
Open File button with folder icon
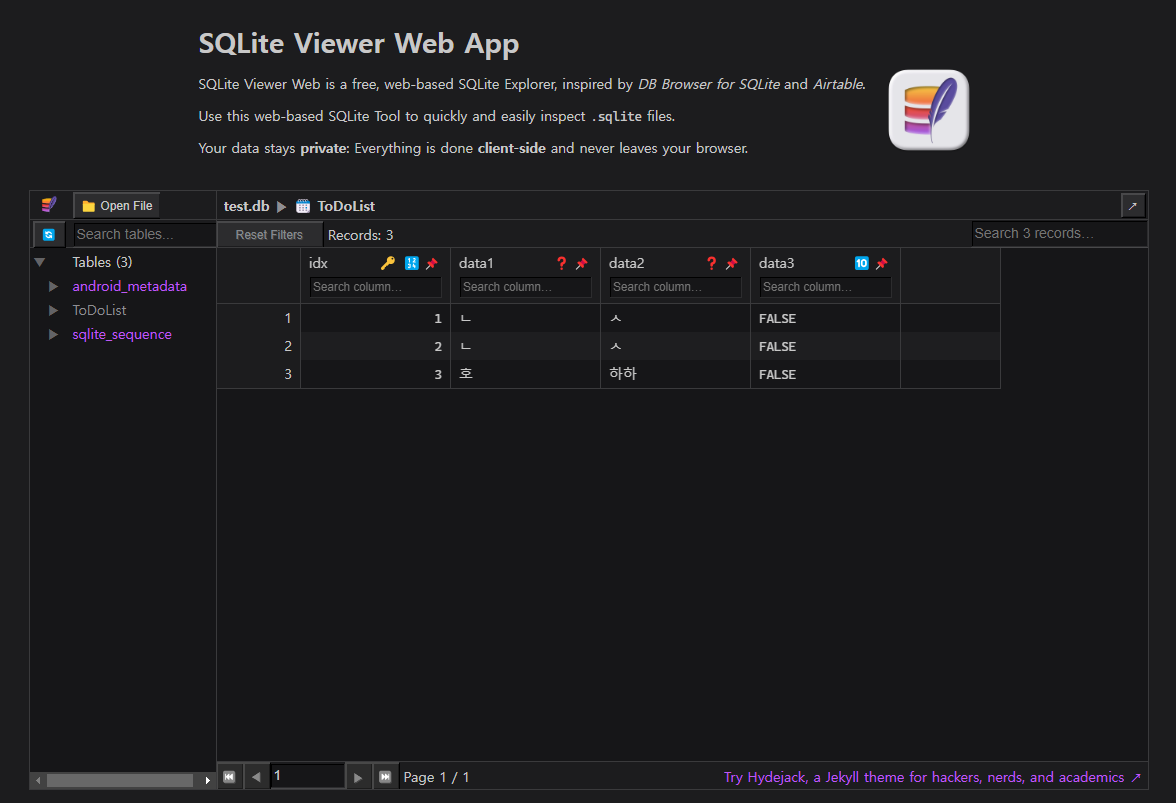pyautogui.click(x=117, y=205)
